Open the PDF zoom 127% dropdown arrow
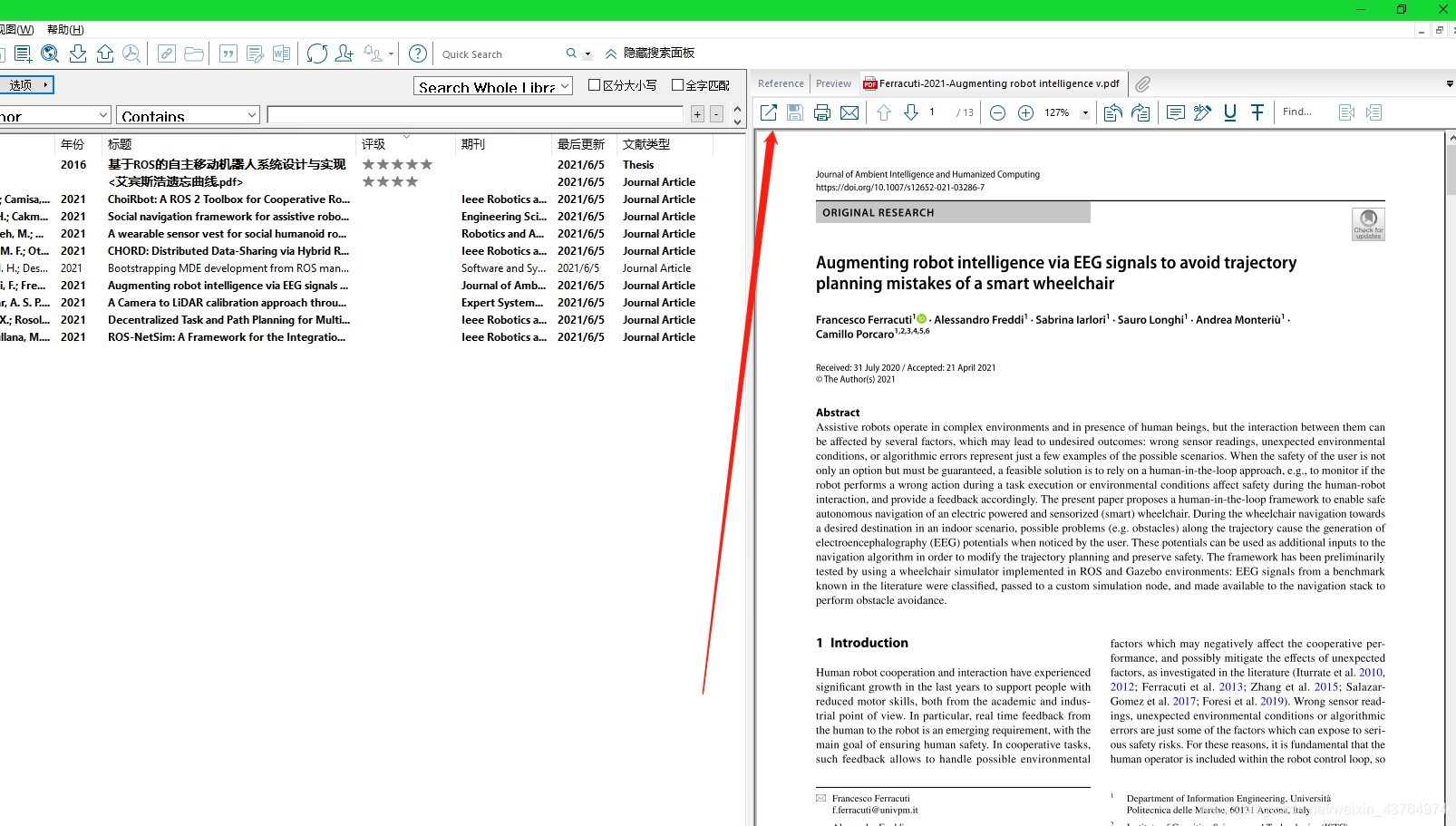This screenshot has width=1456, height=826. (1085, 113)
